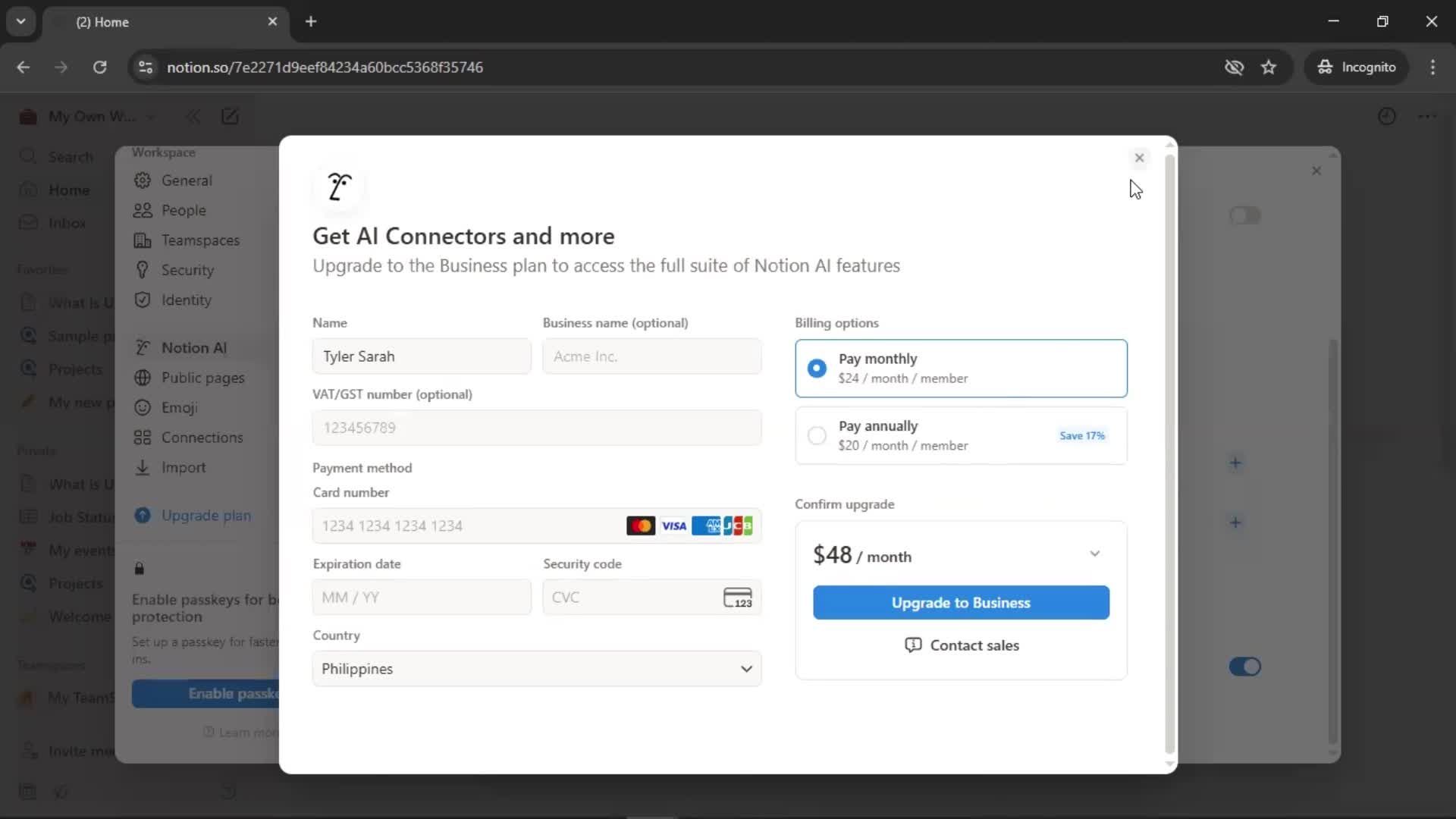Click Invite members in sidebar
The height and width of the screenshot is (819, 1456).
tap(67, 751)
